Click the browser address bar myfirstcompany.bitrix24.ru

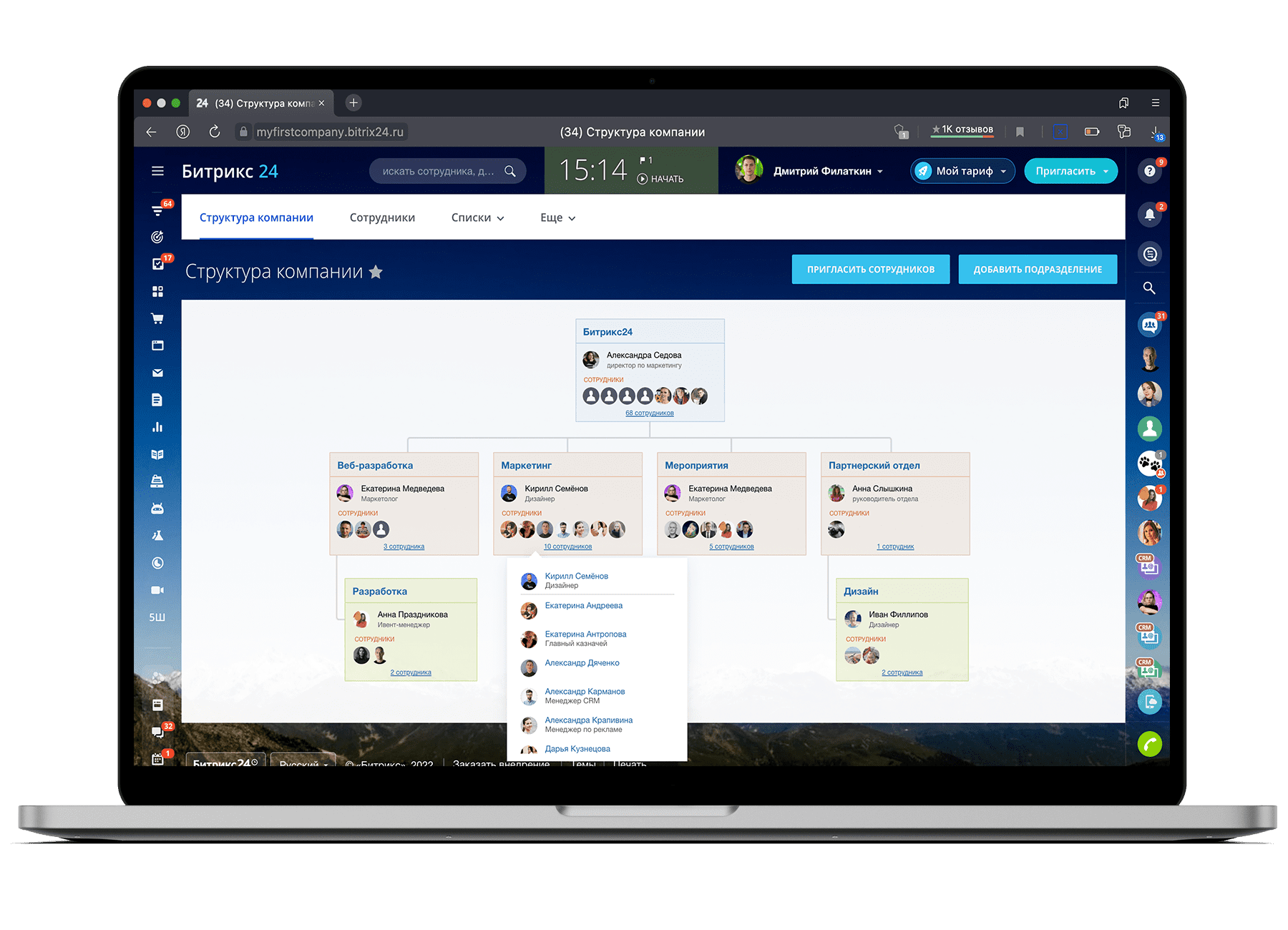point(329,132)
